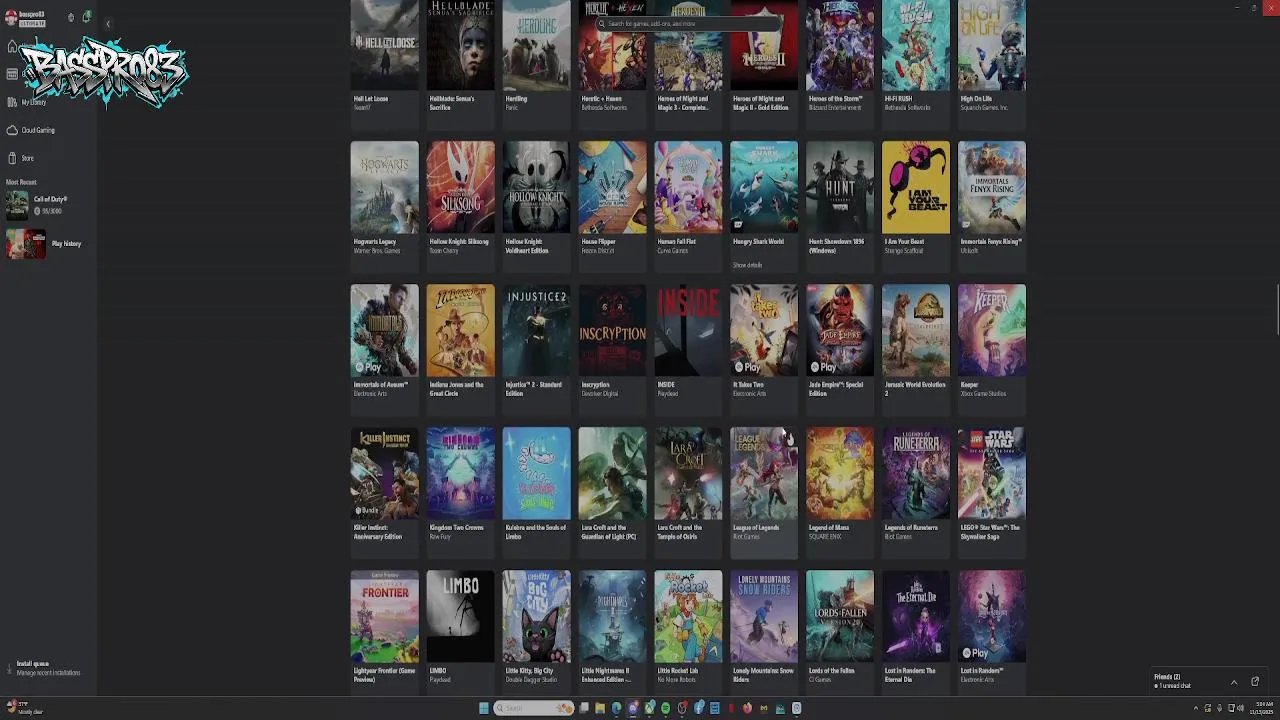Open the Store from sidebar
The image size is (1280, 720).
point(28,158)
